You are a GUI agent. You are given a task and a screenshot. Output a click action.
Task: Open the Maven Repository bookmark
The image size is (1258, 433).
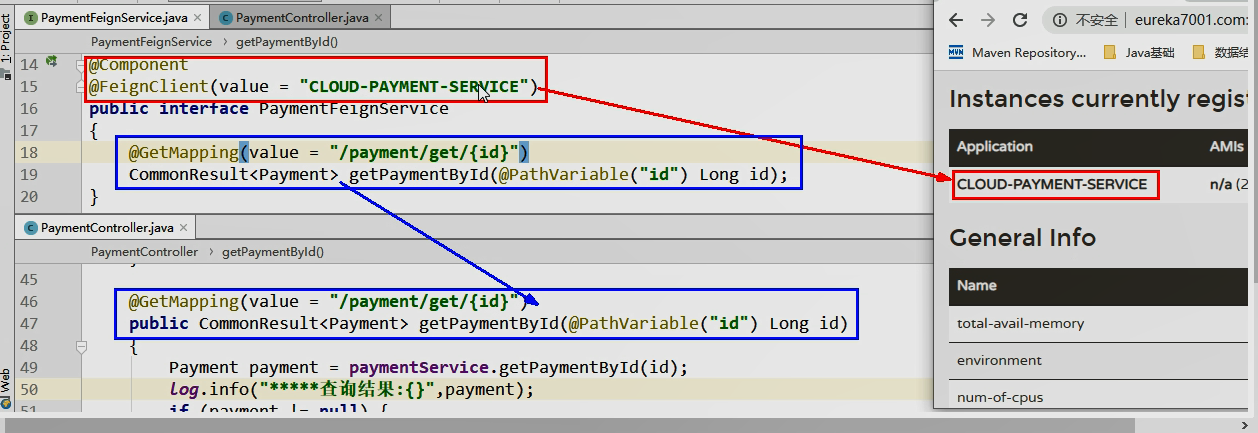pos(1017,52)
